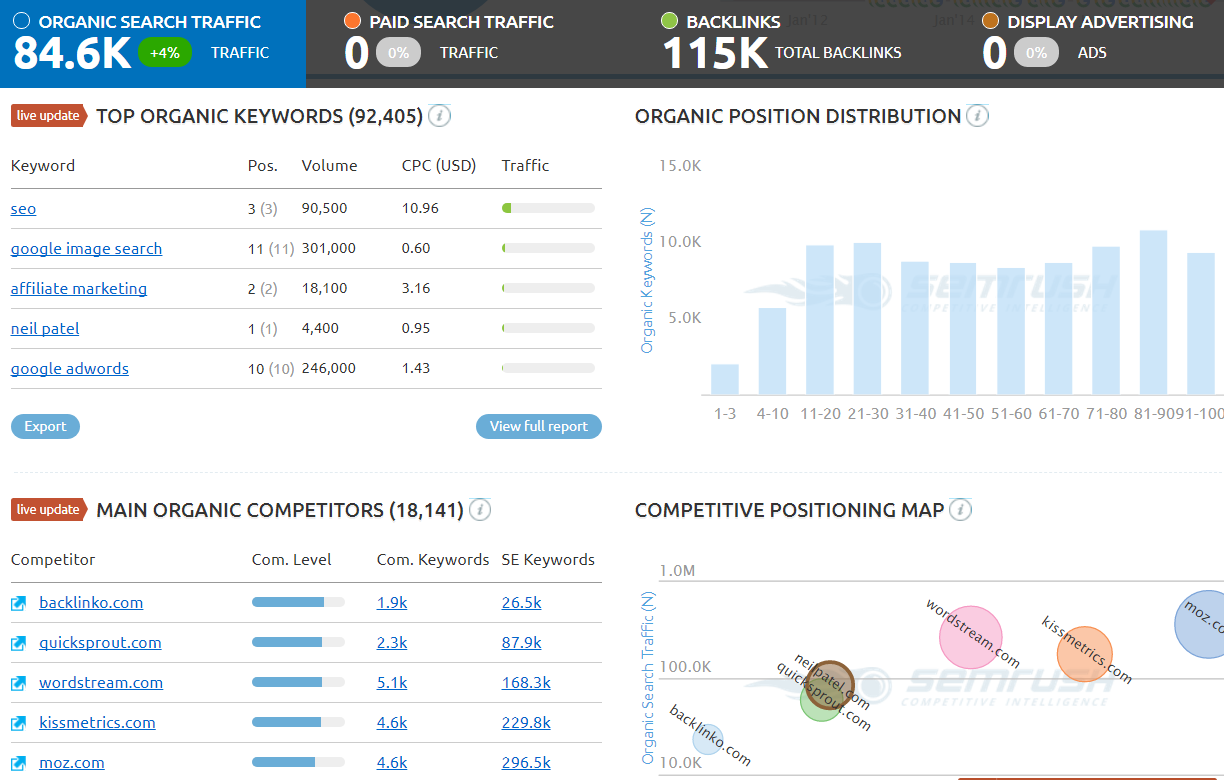Click the Organic Search Traffic circle icon
The height and width of the screenshot is (780, 1224).
click(x=21, y=21)
